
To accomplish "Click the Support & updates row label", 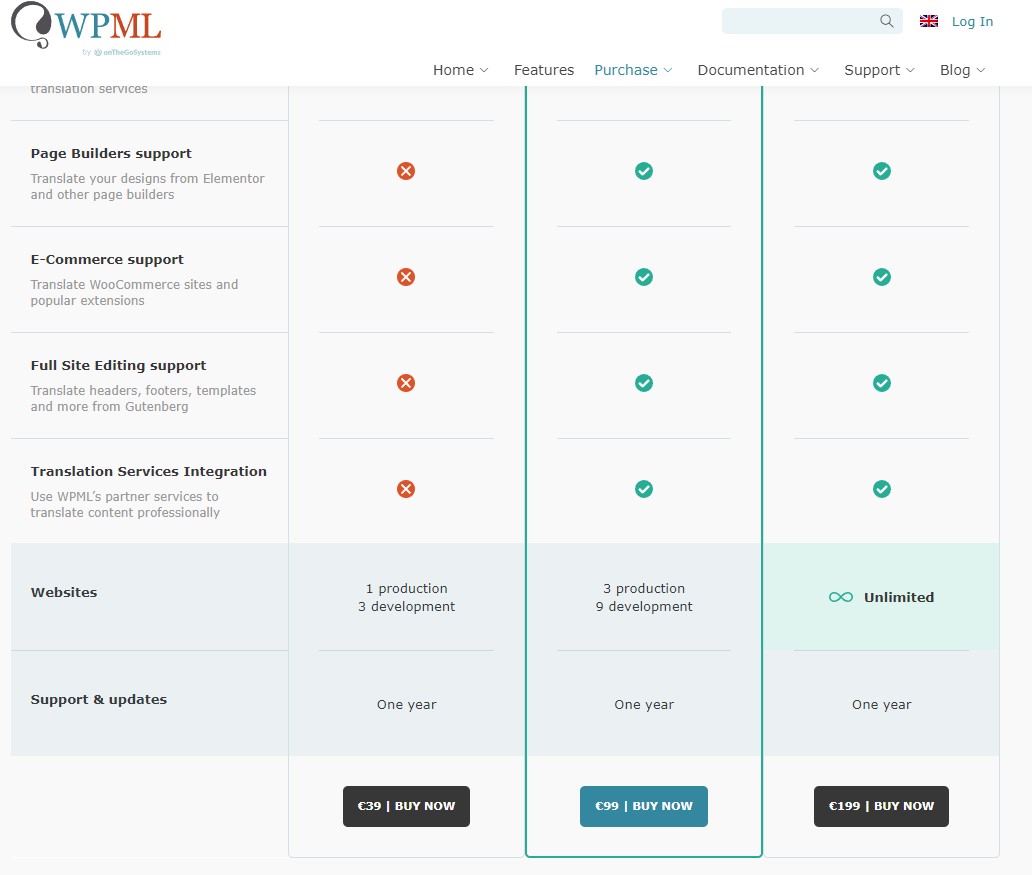I will coord(99,699).
